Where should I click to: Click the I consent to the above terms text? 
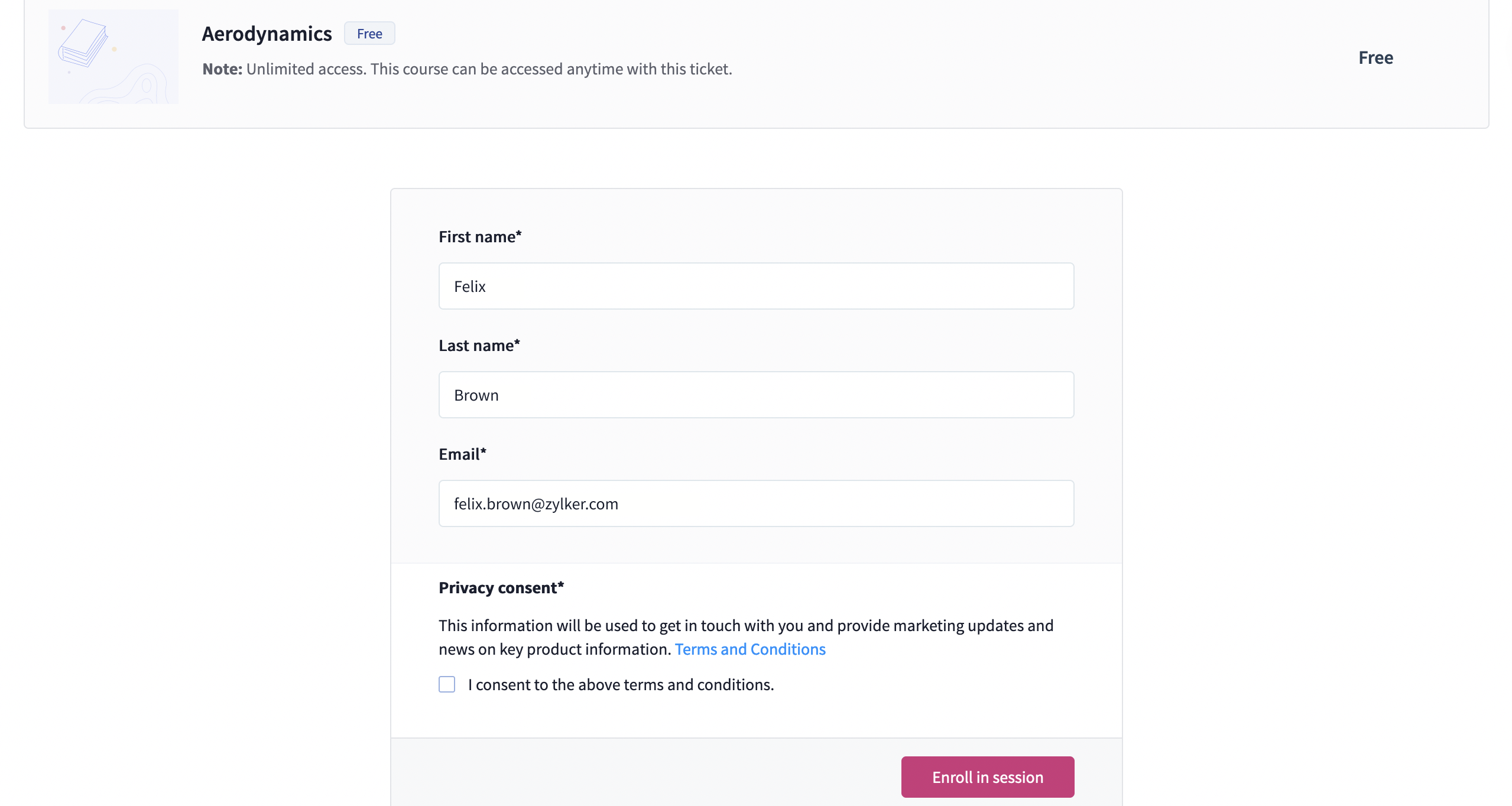click(x=621, y=684)
